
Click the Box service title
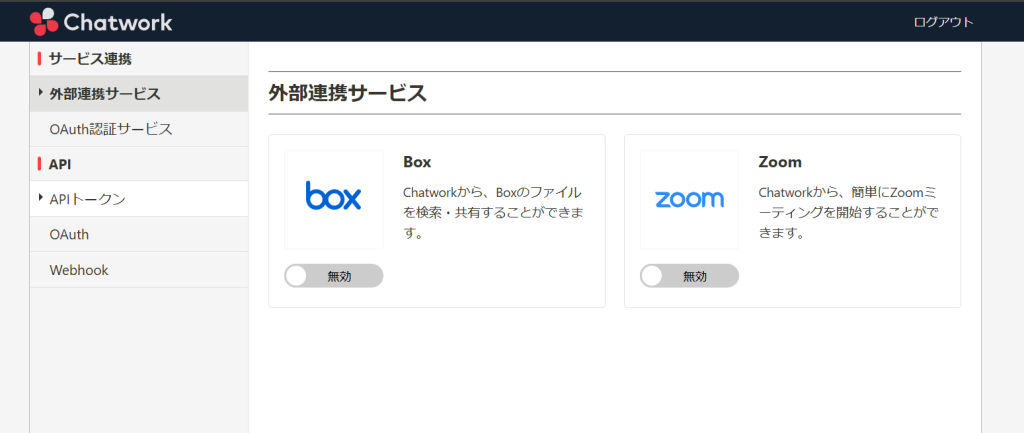(417, 161)
